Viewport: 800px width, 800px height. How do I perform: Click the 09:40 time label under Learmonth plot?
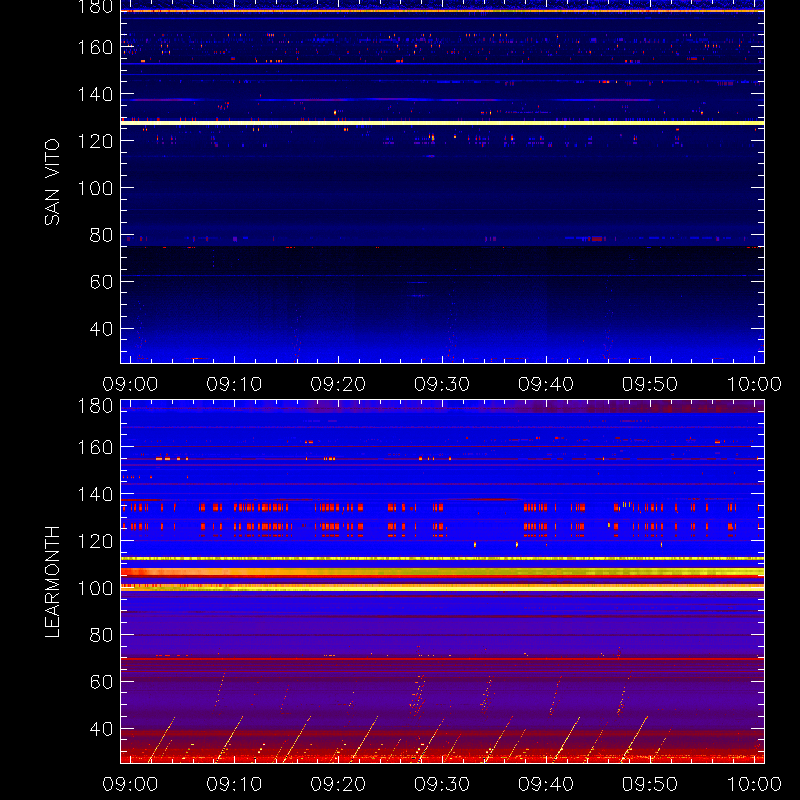pyautogui.click(x=546, y=784)
